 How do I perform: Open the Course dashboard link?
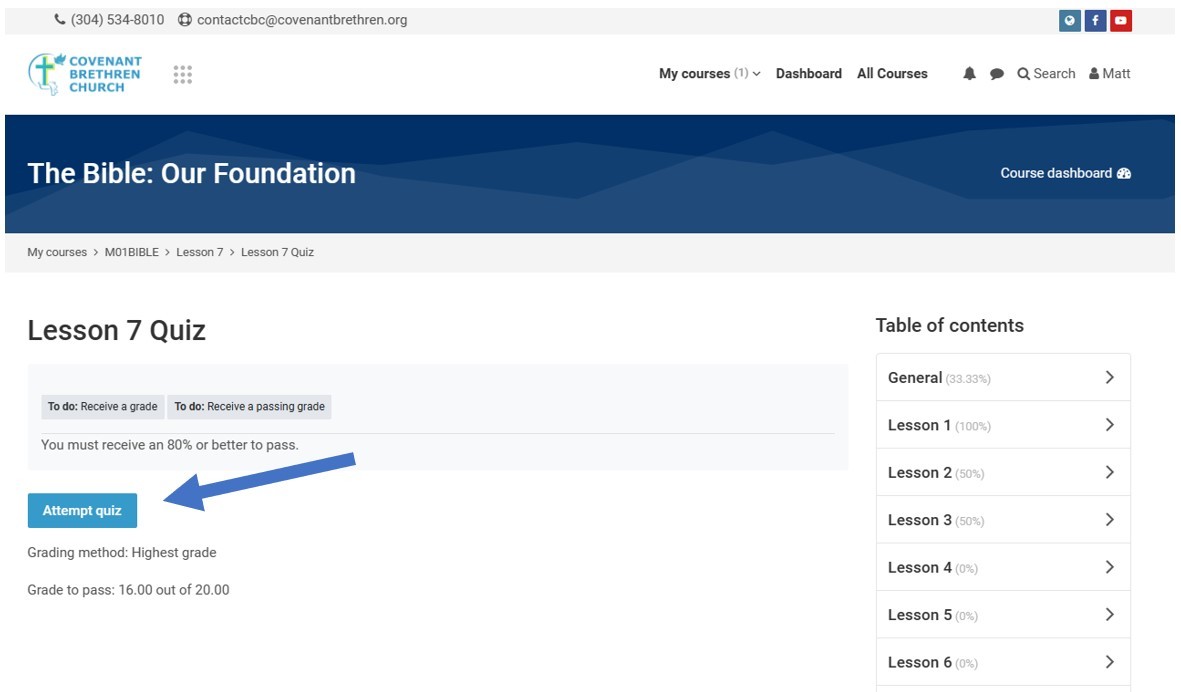[1066, 173]
